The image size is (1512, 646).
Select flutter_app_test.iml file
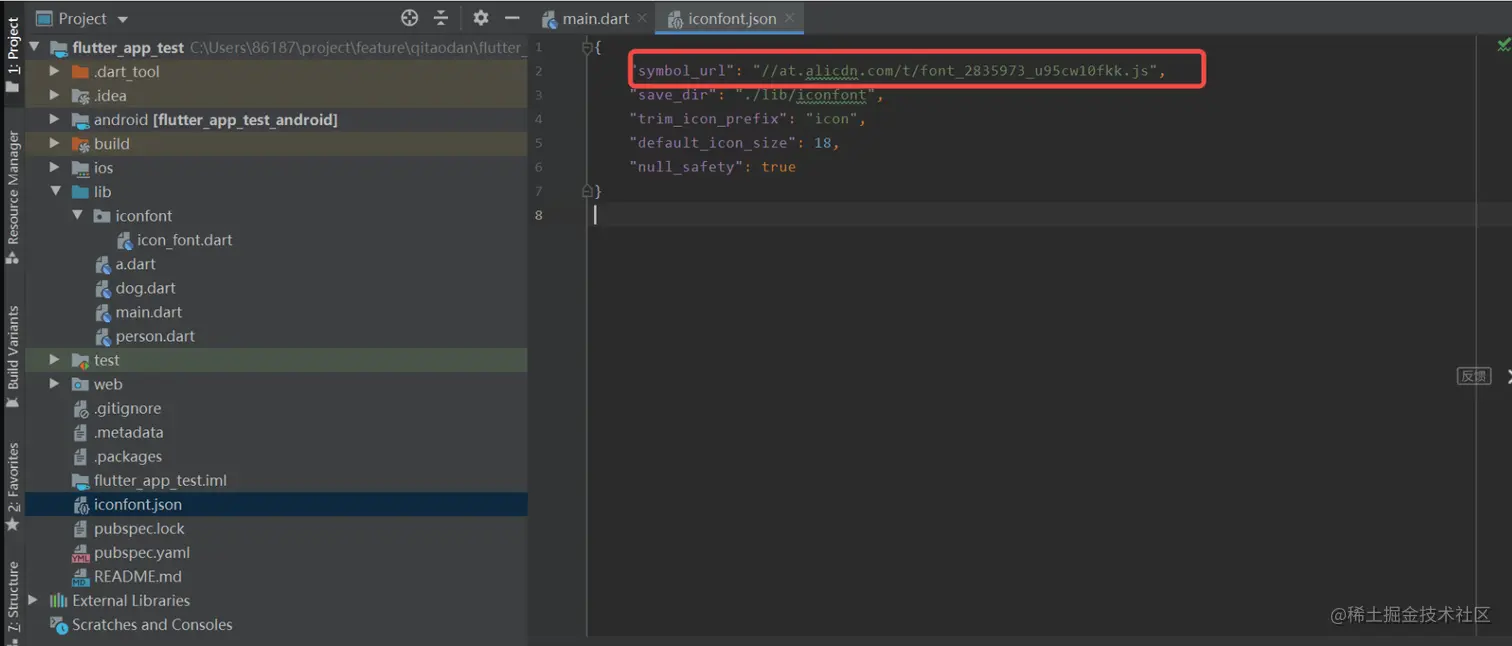coord(160,480)
